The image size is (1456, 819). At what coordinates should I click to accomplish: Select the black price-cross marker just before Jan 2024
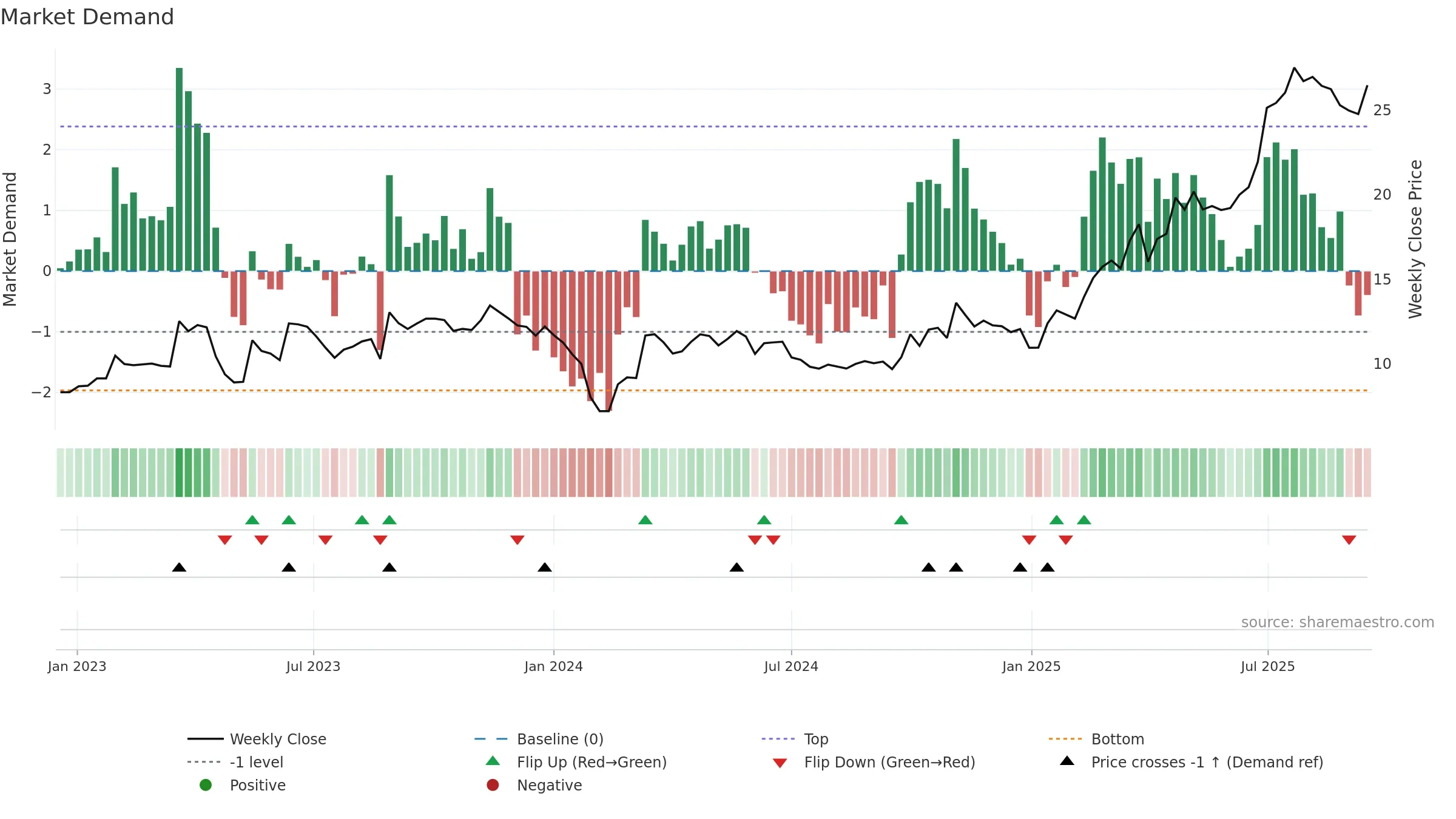pyautogui.click(x=545, y=567)
